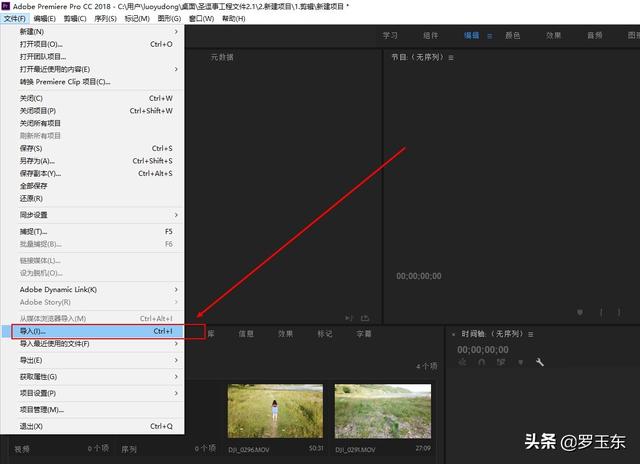
Task: Open the timeline wrench settings icon
Action: (540, 362)
